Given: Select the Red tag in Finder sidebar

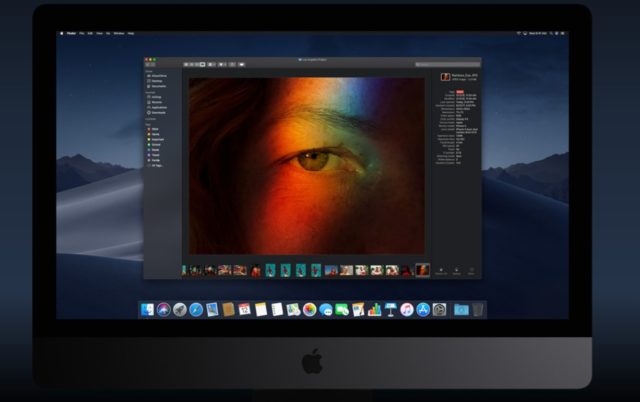Looking at the screenshot, I should [157, 128].
